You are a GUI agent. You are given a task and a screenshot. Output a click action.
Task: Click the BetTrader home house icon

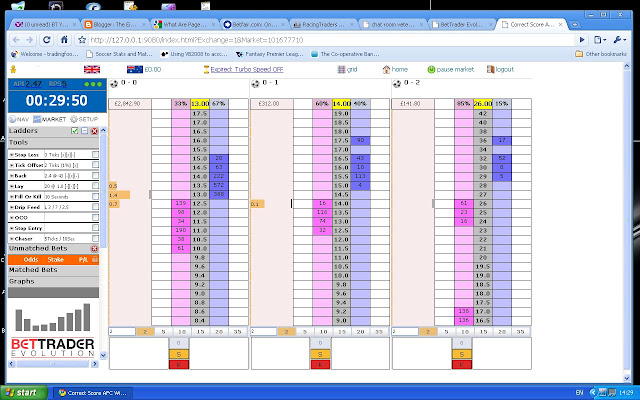pos(386,69)
